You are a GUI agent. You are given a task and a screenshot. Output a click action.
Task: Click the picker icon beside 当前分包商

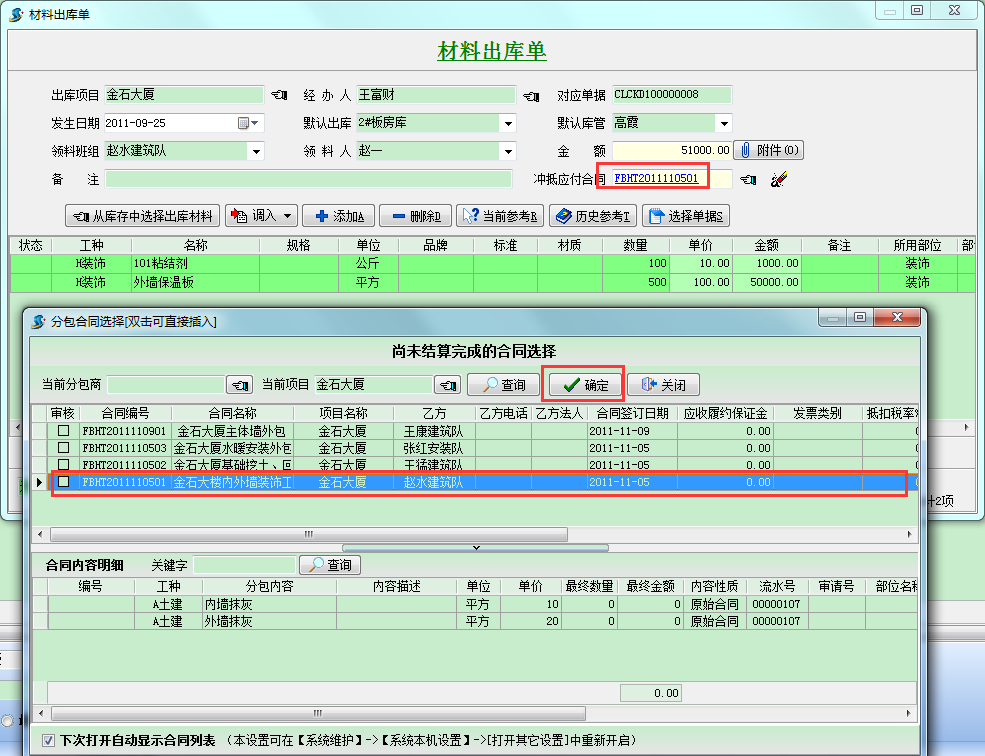[240, 385]
